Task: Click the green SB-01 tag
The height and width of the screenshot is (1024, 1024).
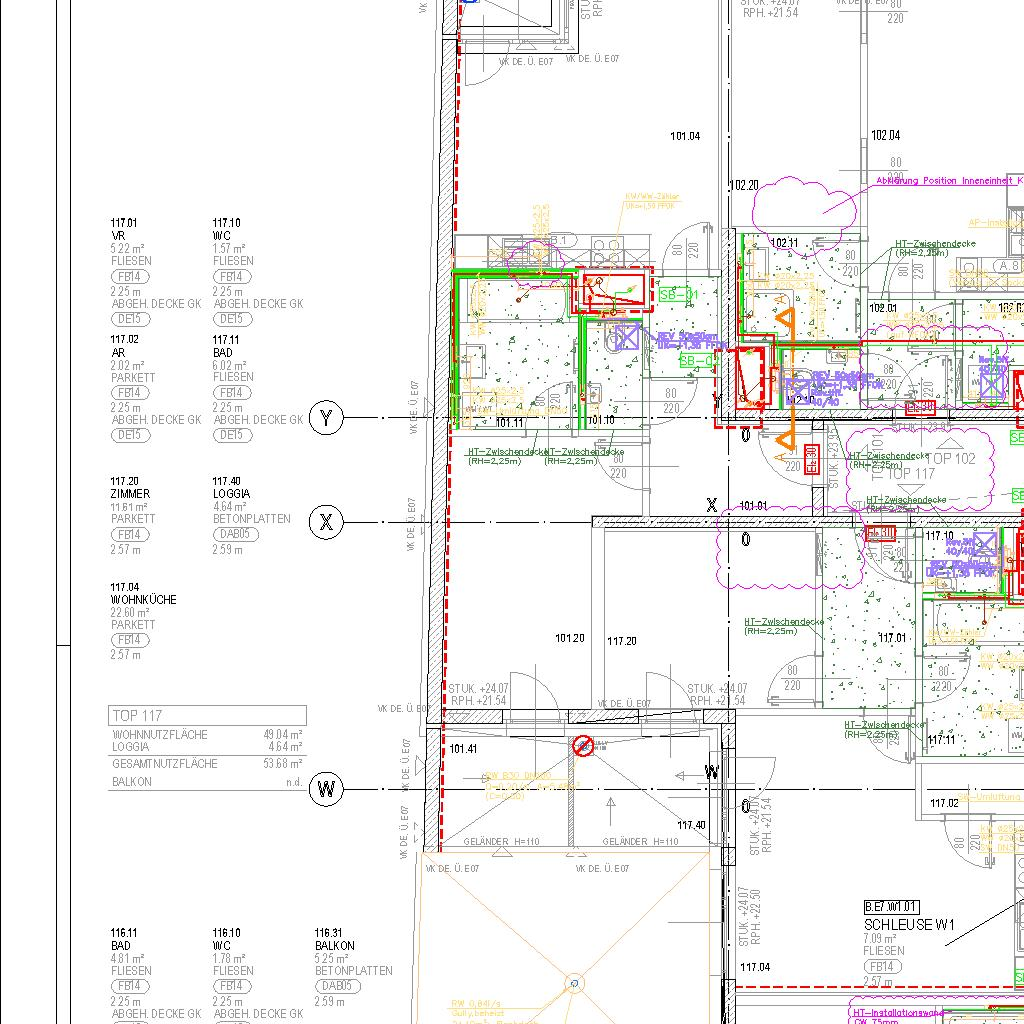Action: pos(678,295)
